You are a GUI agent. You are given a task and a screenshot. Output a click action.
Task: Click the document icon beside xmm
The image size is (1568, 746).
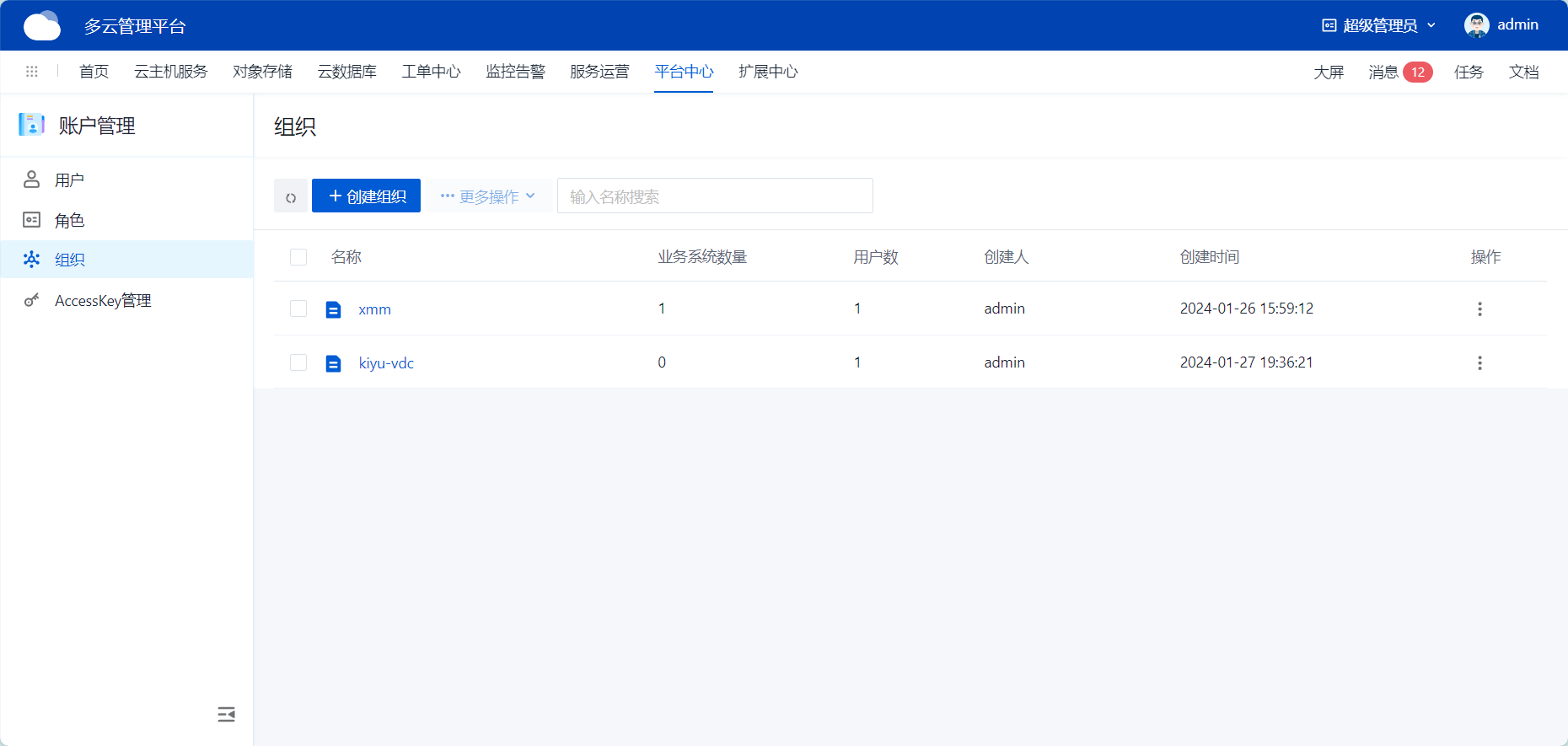click(x=334, y=309)
